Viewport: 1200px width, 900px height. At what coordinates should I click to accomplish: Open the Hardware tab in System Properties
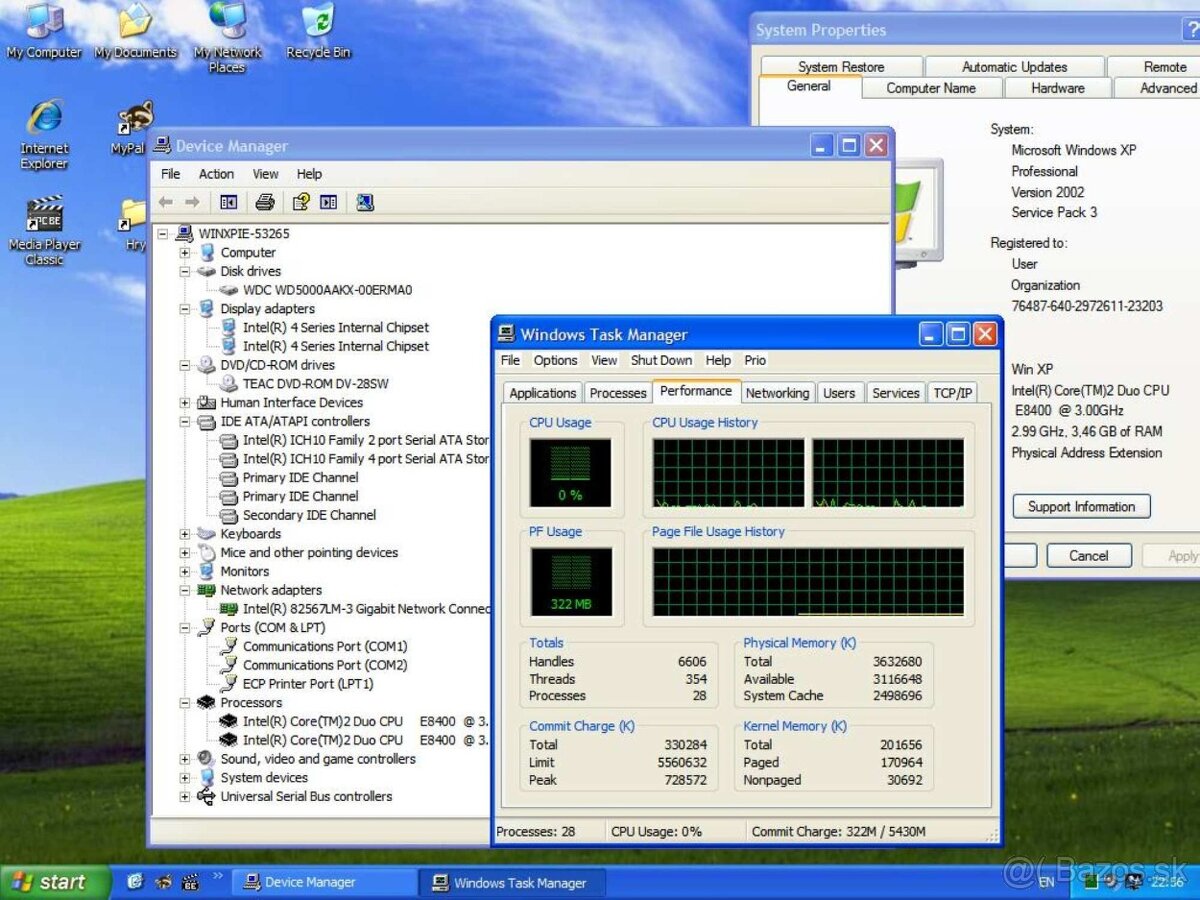click(1057, 88)
